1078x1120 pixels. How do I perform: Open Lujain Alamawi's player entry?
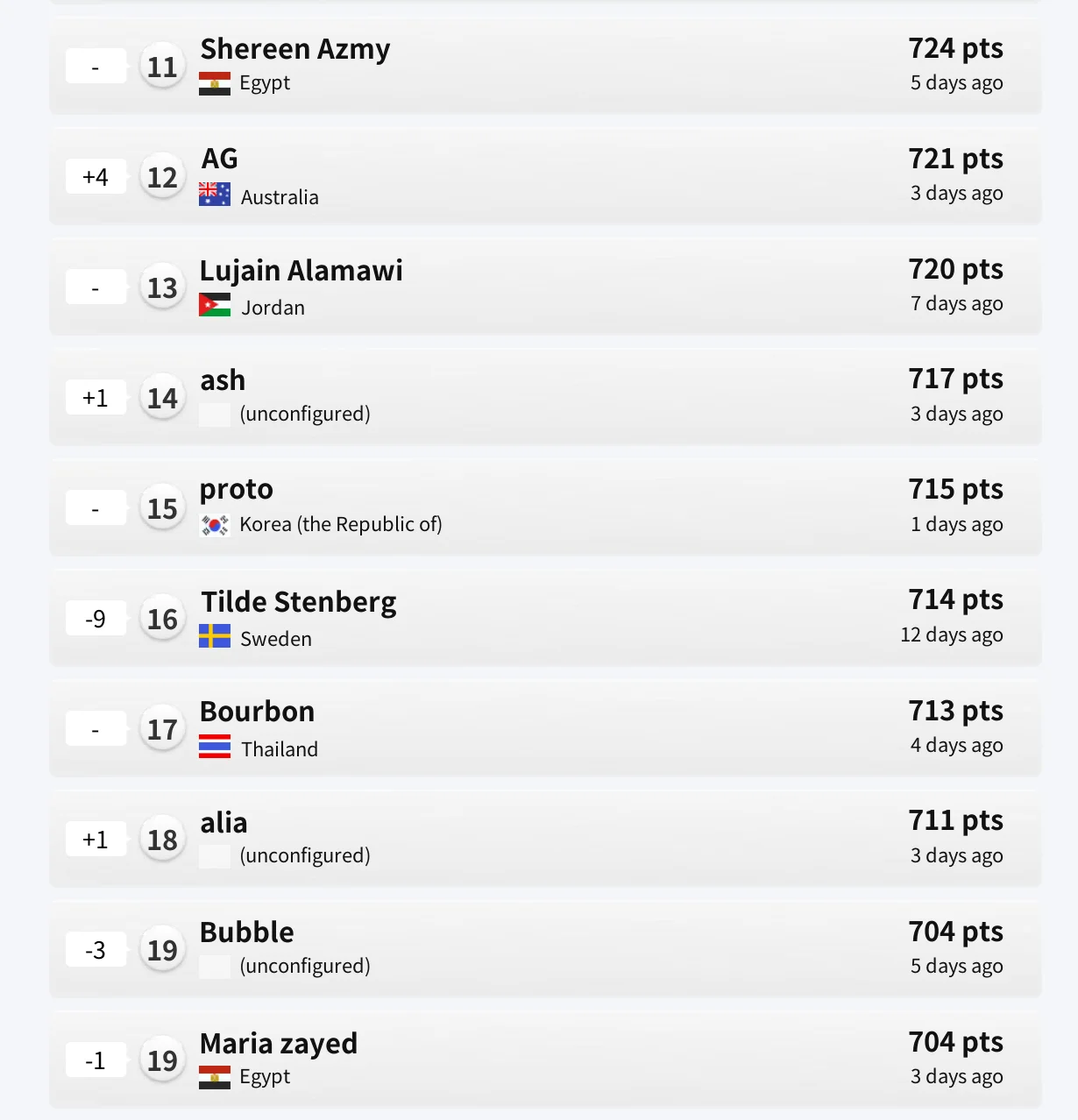pos(301,270)
